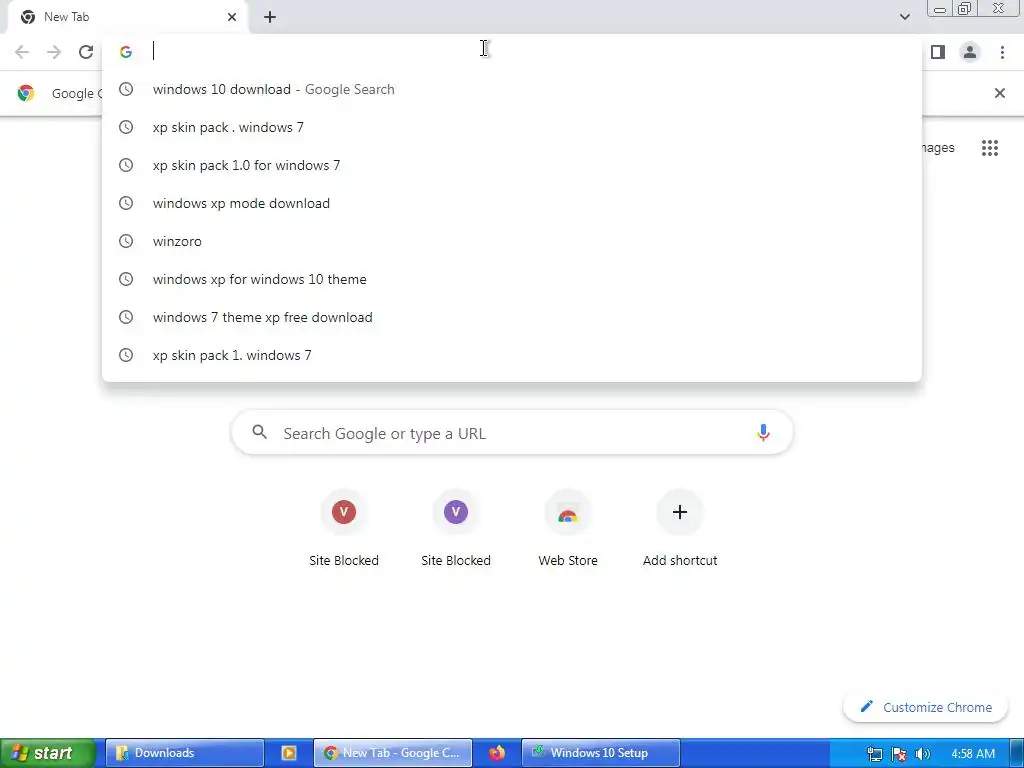The width and height of the screenshot is (1024, 768).
Task: Click the history clock icon beside "winzoro"
Action: [126, 241]
